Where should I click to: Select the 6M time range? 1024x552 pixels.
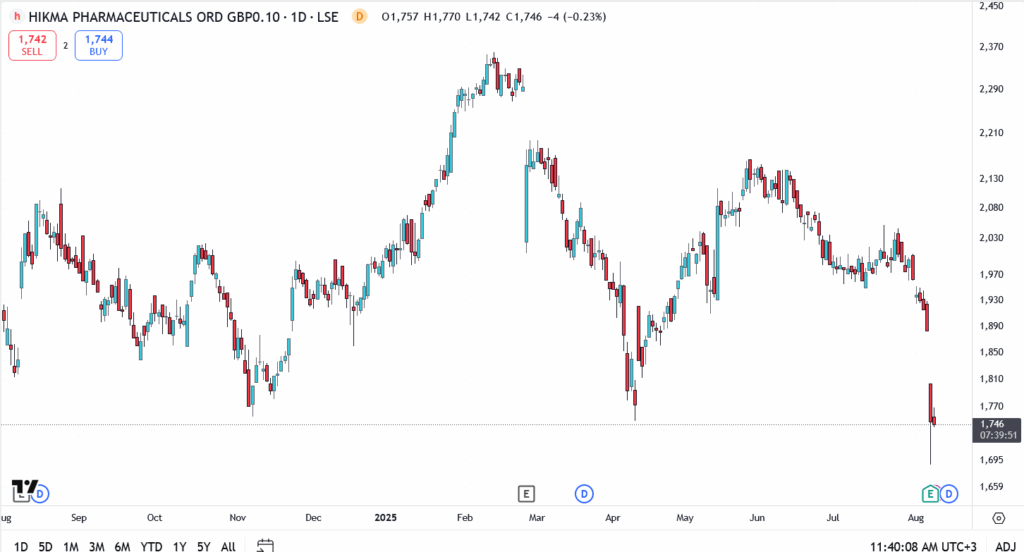(x=122, y=546)
